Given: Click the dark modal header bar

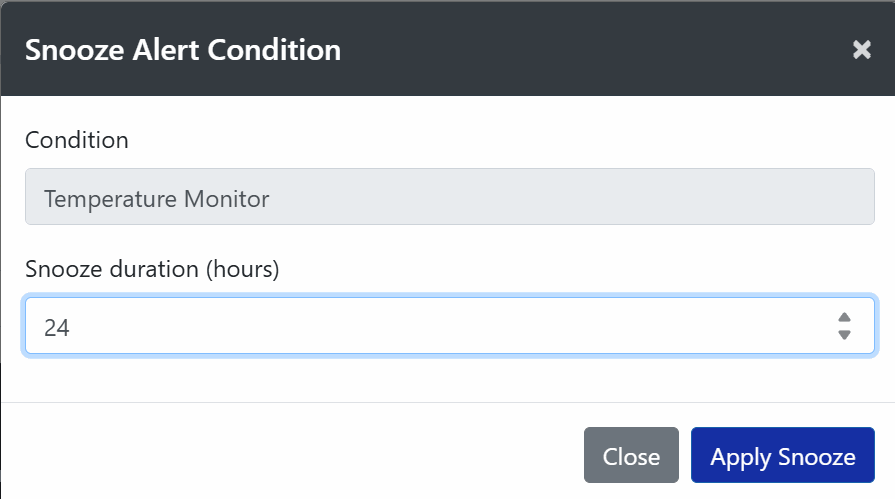Looking at the screenshot, I should pyautogui.click(x=448, y=49).
